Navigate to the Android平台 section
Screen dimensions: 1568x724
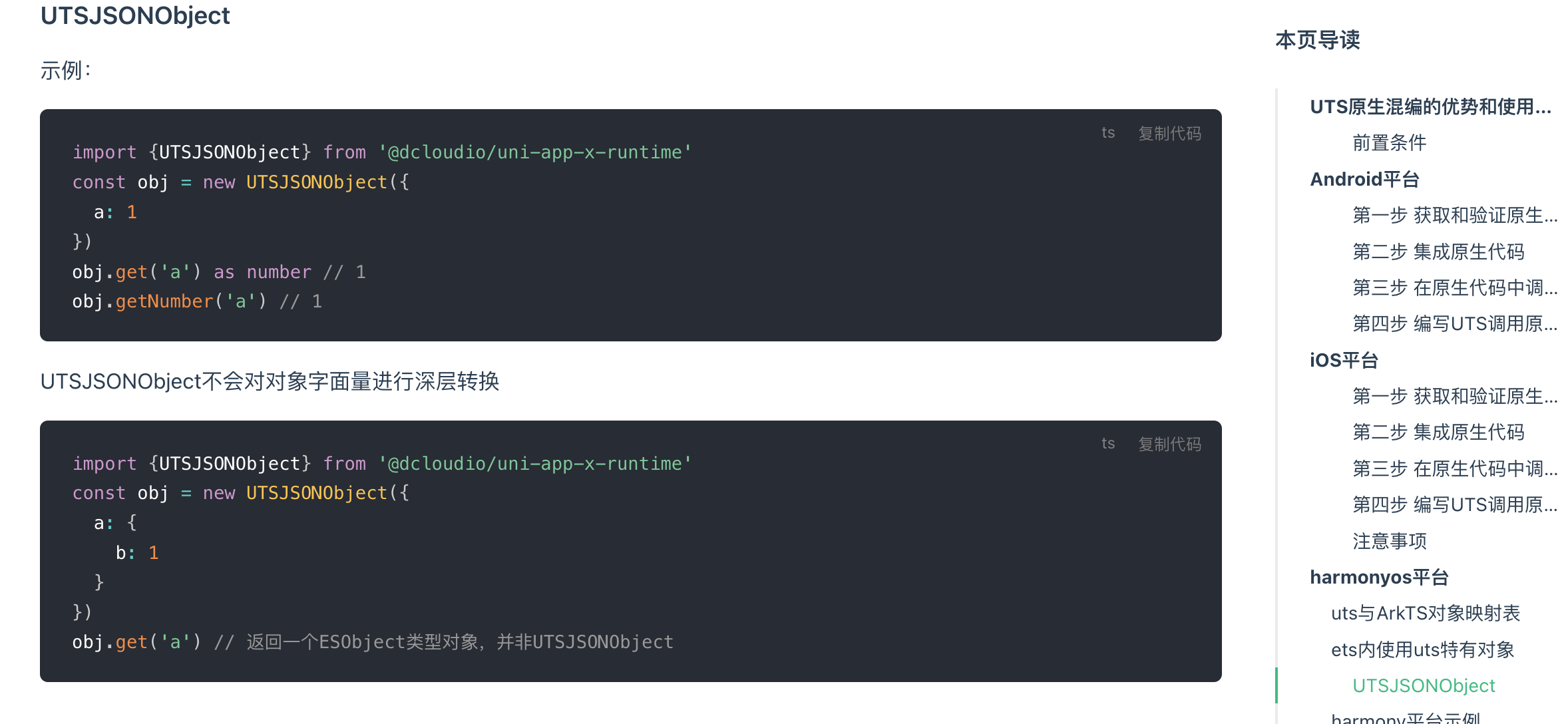tap(1364, 180)
